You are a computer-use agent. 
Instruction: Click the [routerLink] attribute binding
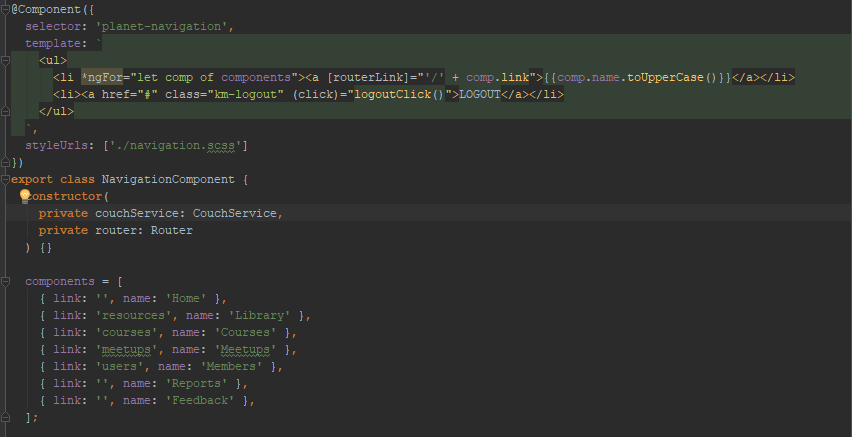pyautogui.click(x=368, y=77)
